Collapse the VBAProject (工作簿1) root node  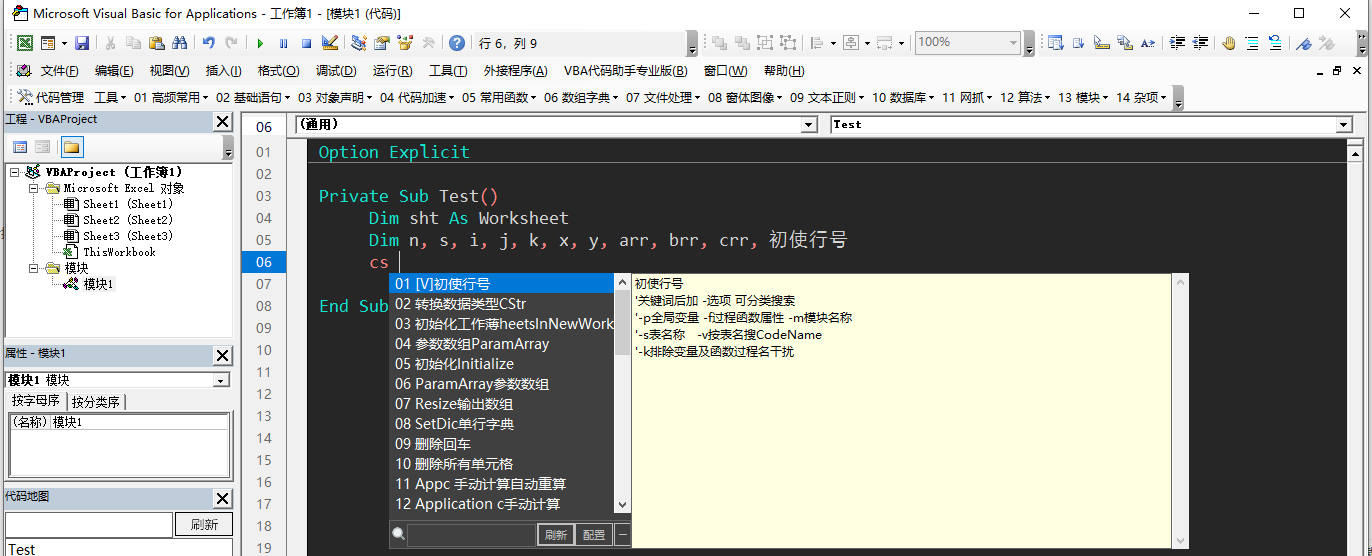tap(15, 172)
